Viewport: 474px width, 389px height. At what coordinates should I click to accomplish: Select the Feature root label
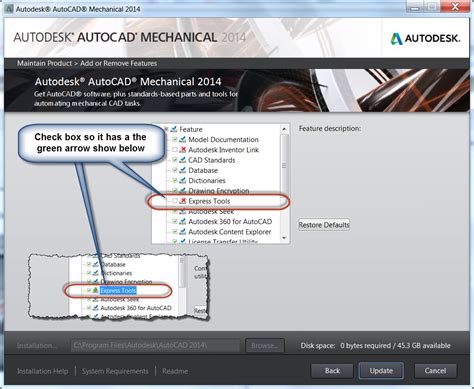coord(191,129)
